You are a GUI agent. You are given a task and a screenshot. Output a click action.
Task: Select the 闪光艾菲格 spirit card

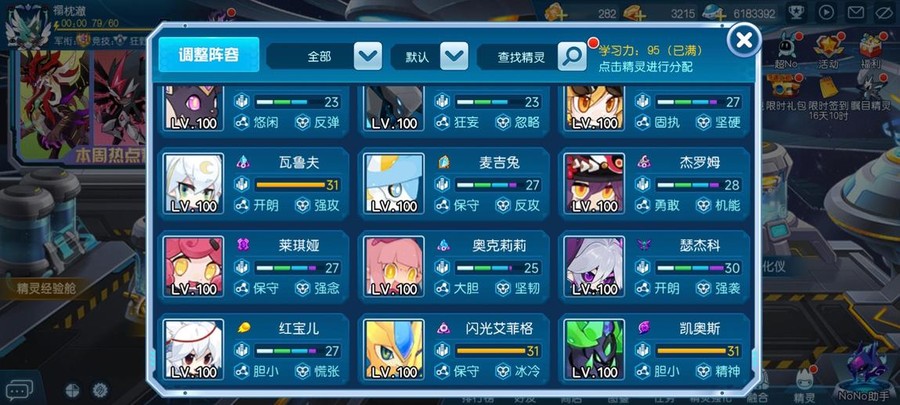pos(455,349)
